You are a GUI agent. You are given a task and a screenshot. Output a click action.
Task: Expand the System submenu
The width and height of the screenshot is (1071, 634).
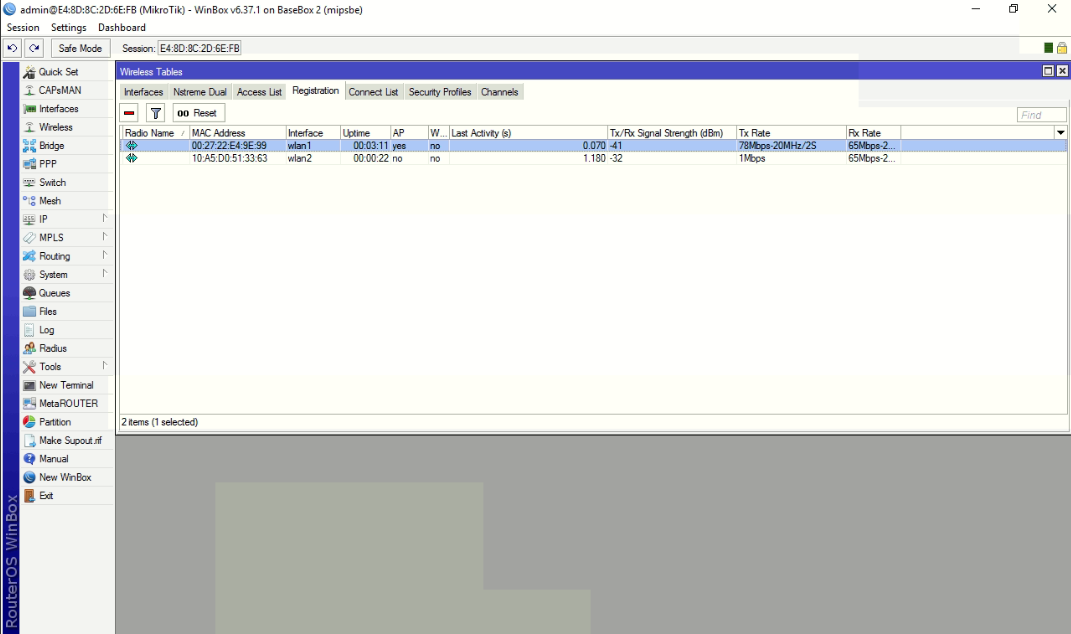point(67,275)
